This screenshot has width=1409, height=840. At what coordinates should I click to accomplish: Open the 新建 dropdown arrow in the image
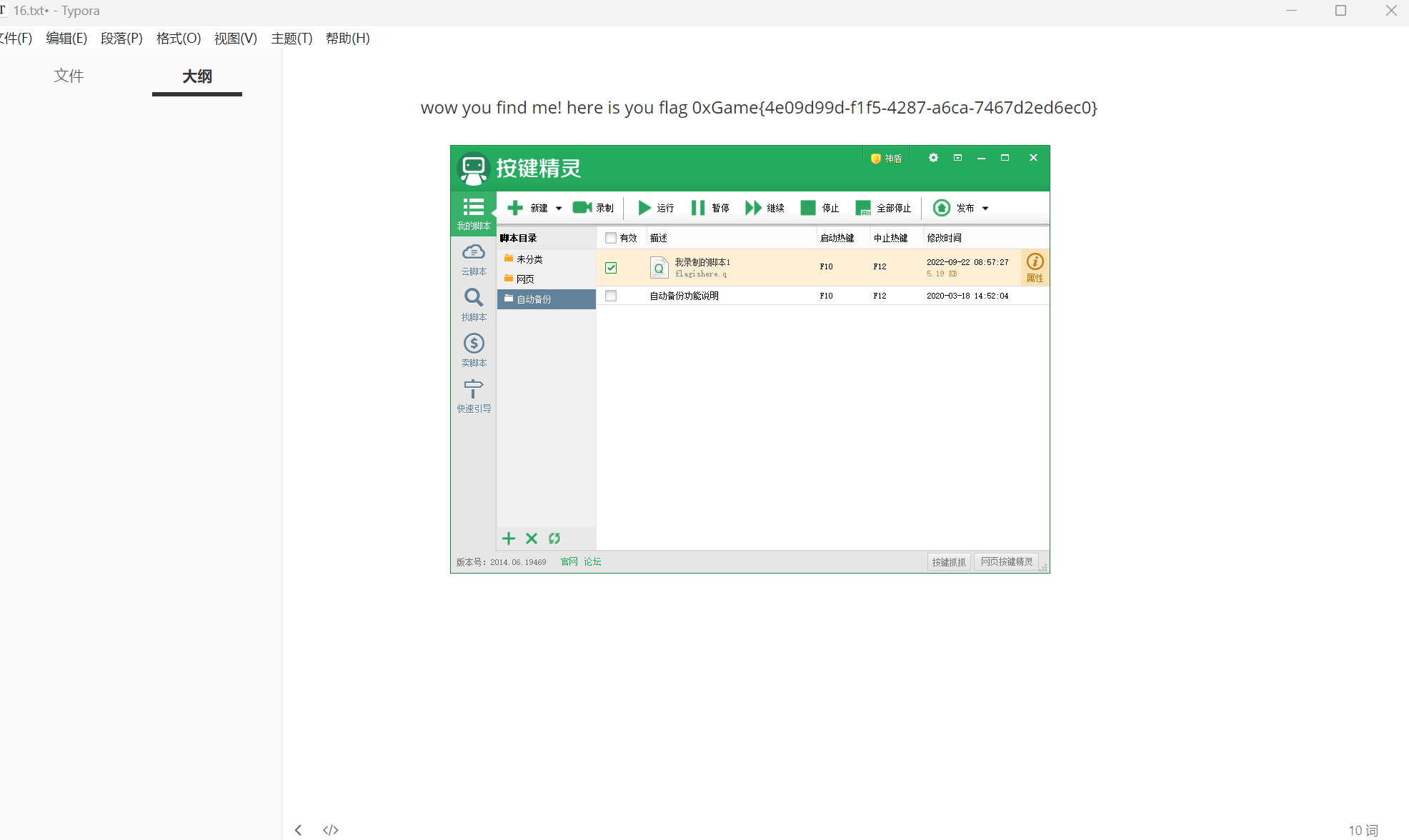559,209
